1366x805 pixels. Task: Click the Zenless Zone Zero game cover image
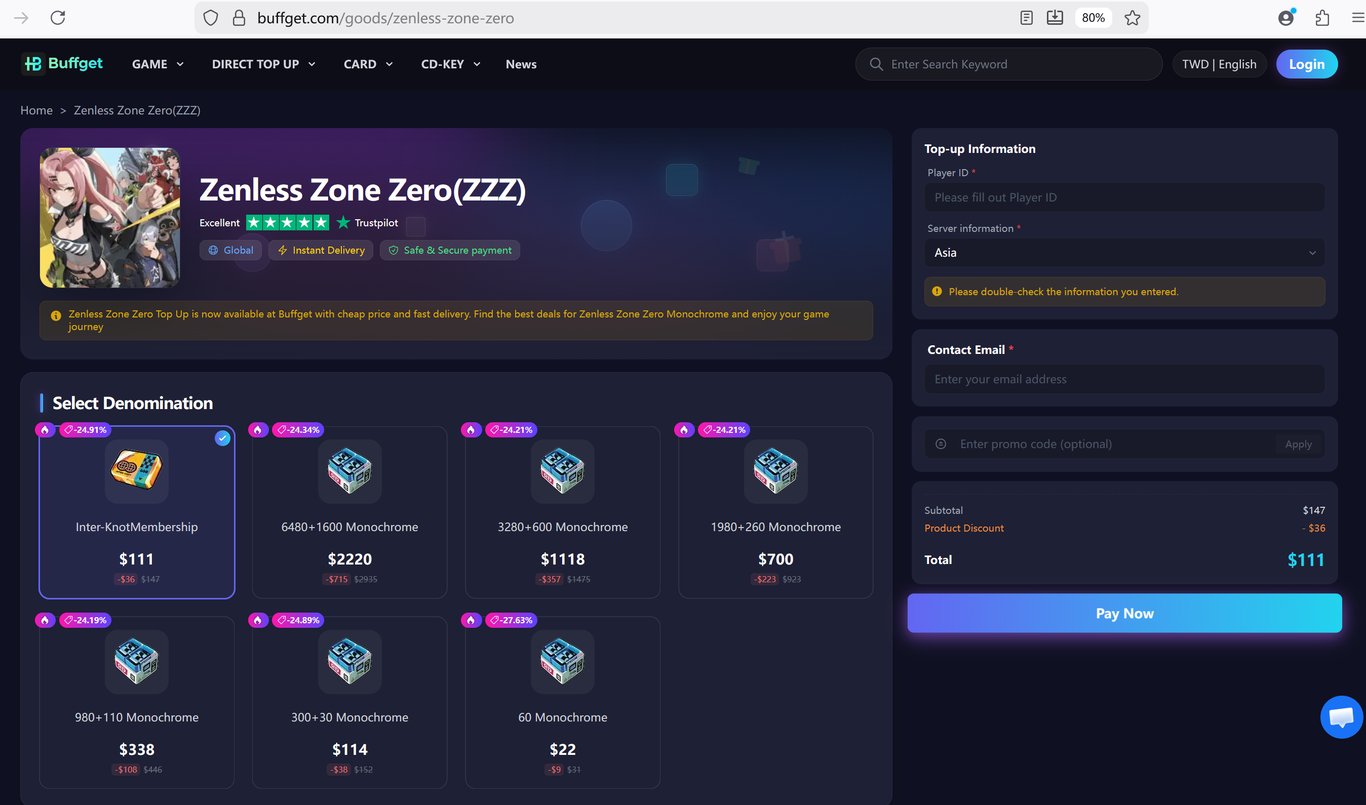click(x=110, y=218)
